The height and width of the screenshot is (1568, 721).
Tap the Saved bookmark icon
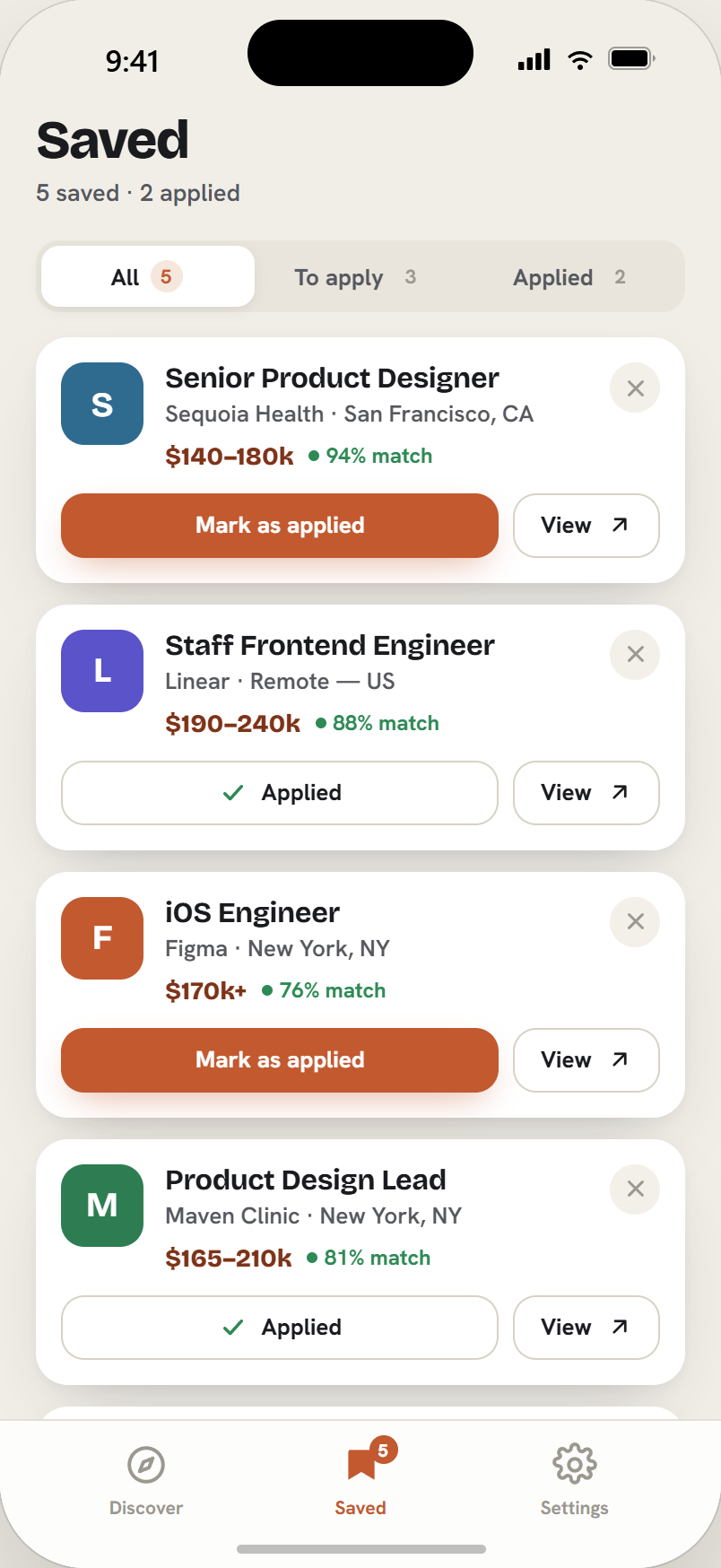point(361,1464)
